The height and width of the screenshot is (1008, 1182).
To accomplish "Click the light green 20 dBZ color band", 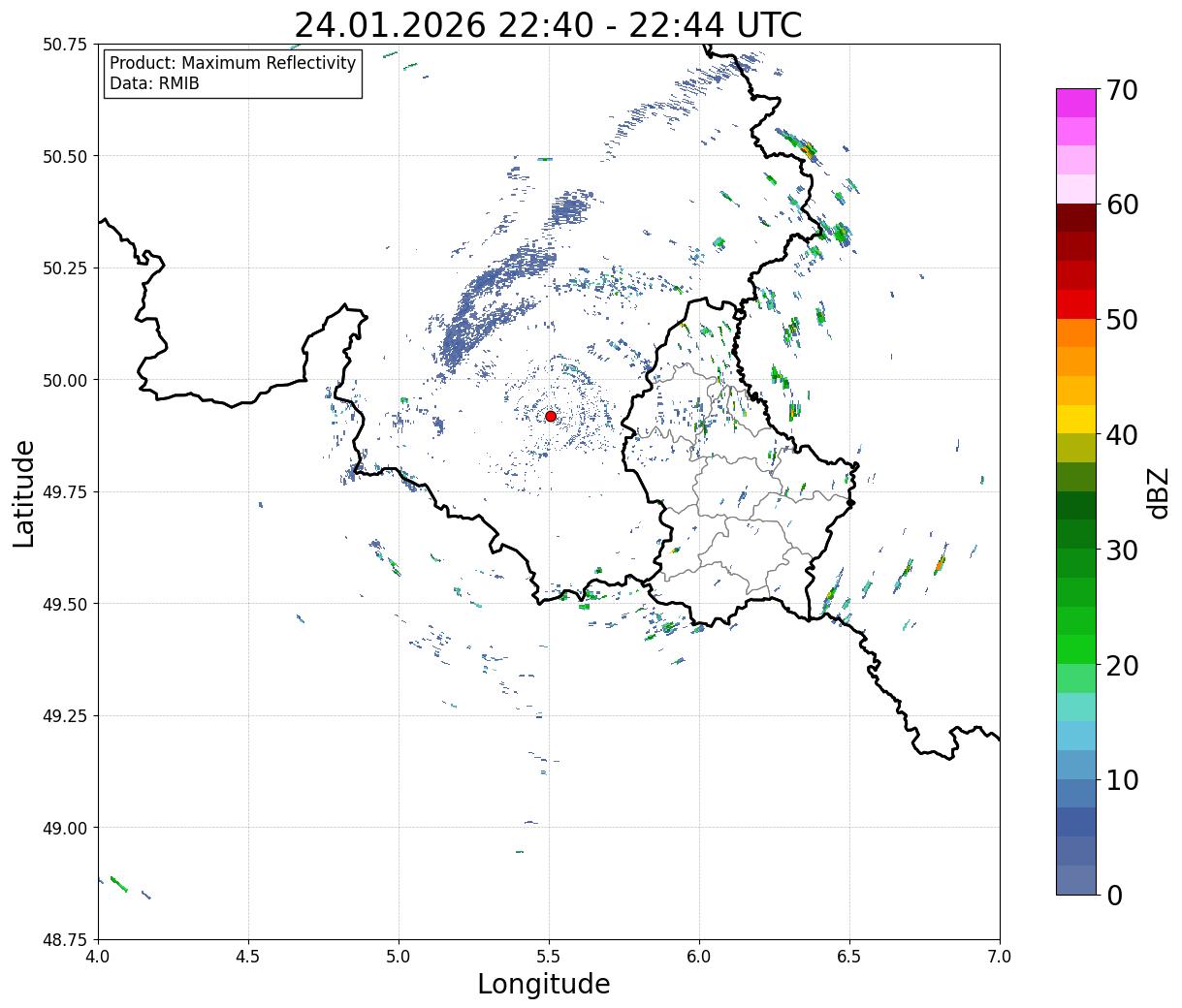I will [1076, 677].
